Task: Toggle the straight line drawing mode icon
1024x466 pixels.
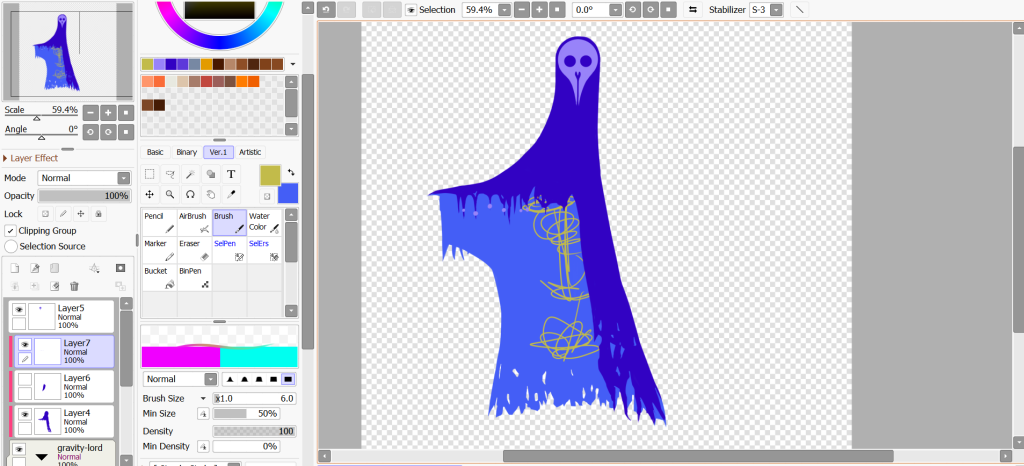Action: click(799, 10)
